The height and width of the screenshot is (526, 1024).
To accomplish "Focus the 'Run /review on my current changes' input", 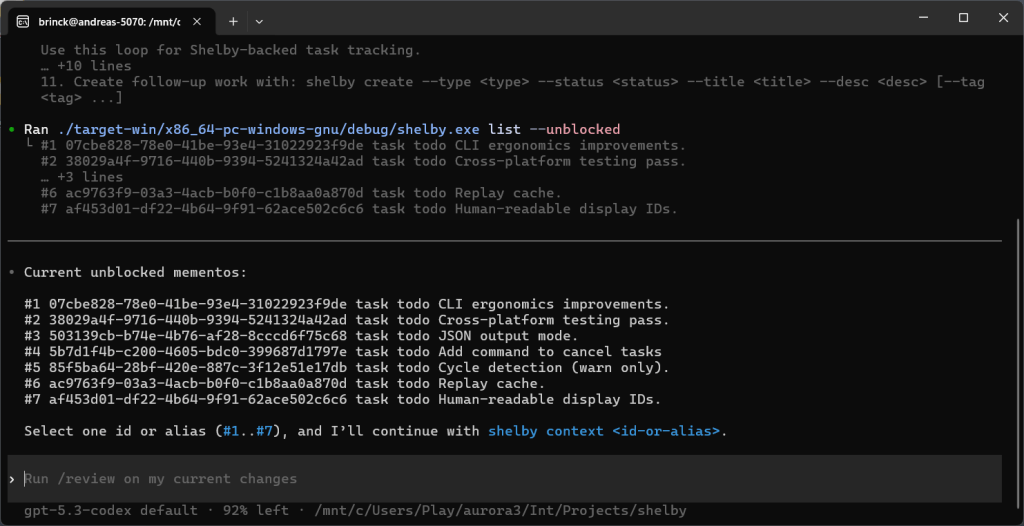I will [x=500, y=479].
